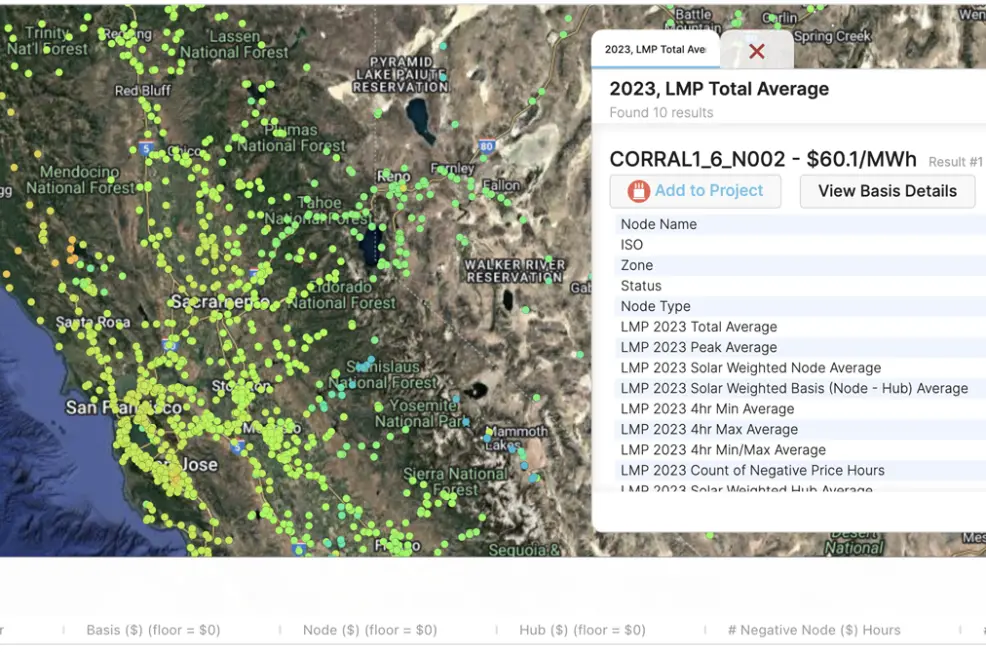Screen dimensions: 986x658
Task: Click the CORRAL1_6_N002 result heading
Action: coord(763,159)
